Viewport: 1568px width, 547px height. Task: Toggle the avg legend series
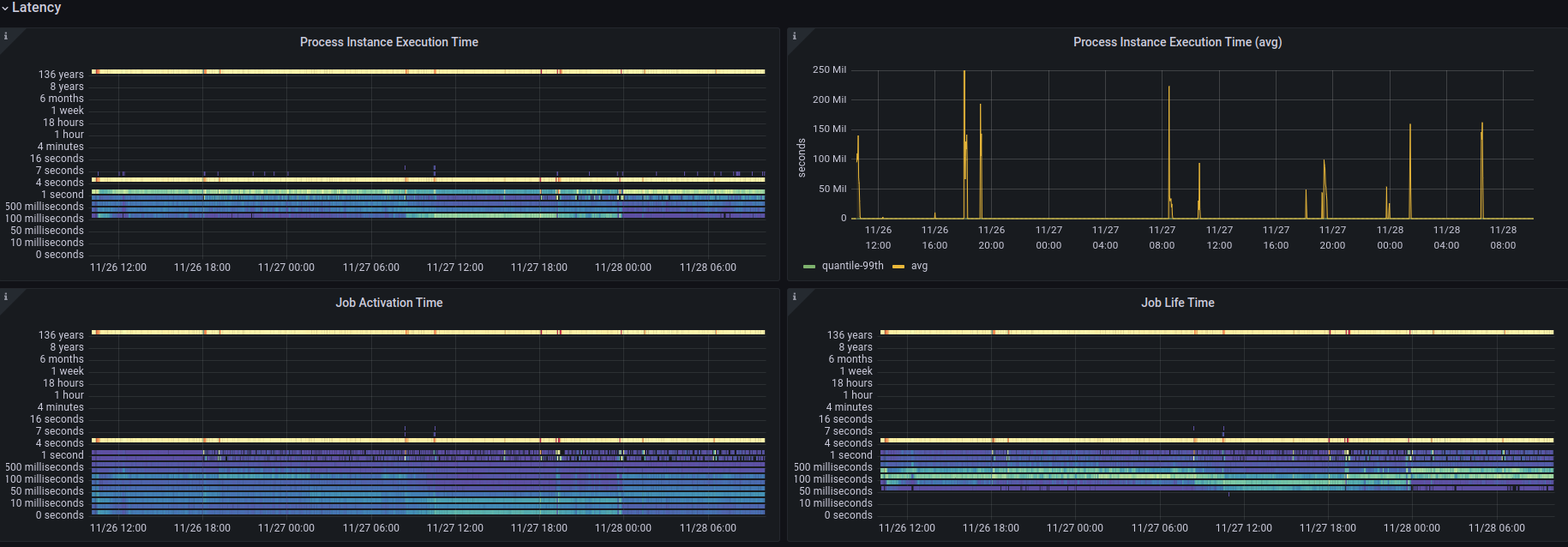[x=919, y=266]
